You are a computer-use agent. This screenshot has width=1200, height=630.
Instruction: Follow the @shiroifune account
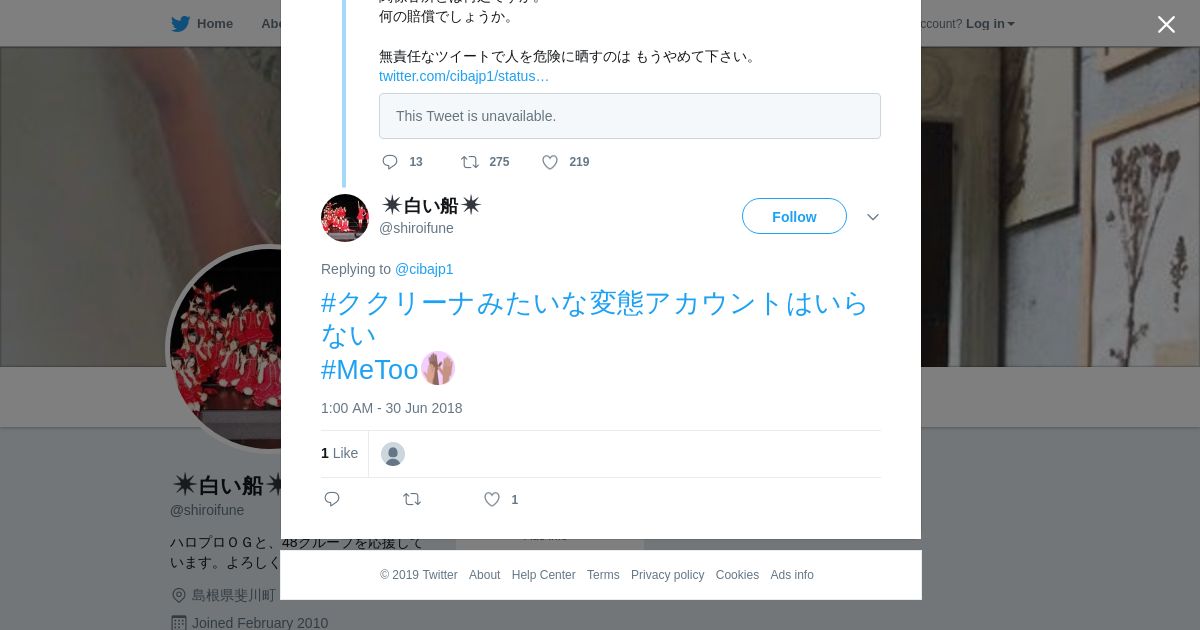[794, 216]
